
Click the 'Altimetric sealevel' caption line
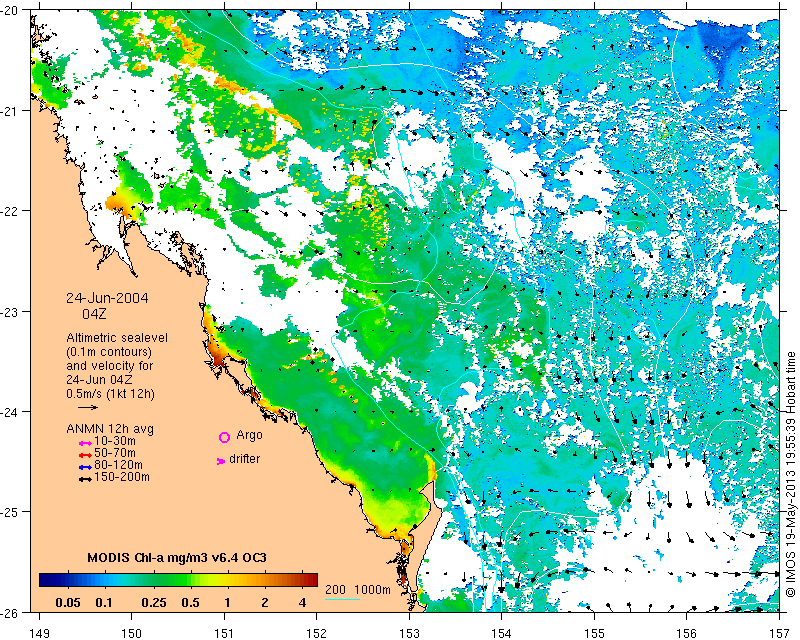(117, 338)
